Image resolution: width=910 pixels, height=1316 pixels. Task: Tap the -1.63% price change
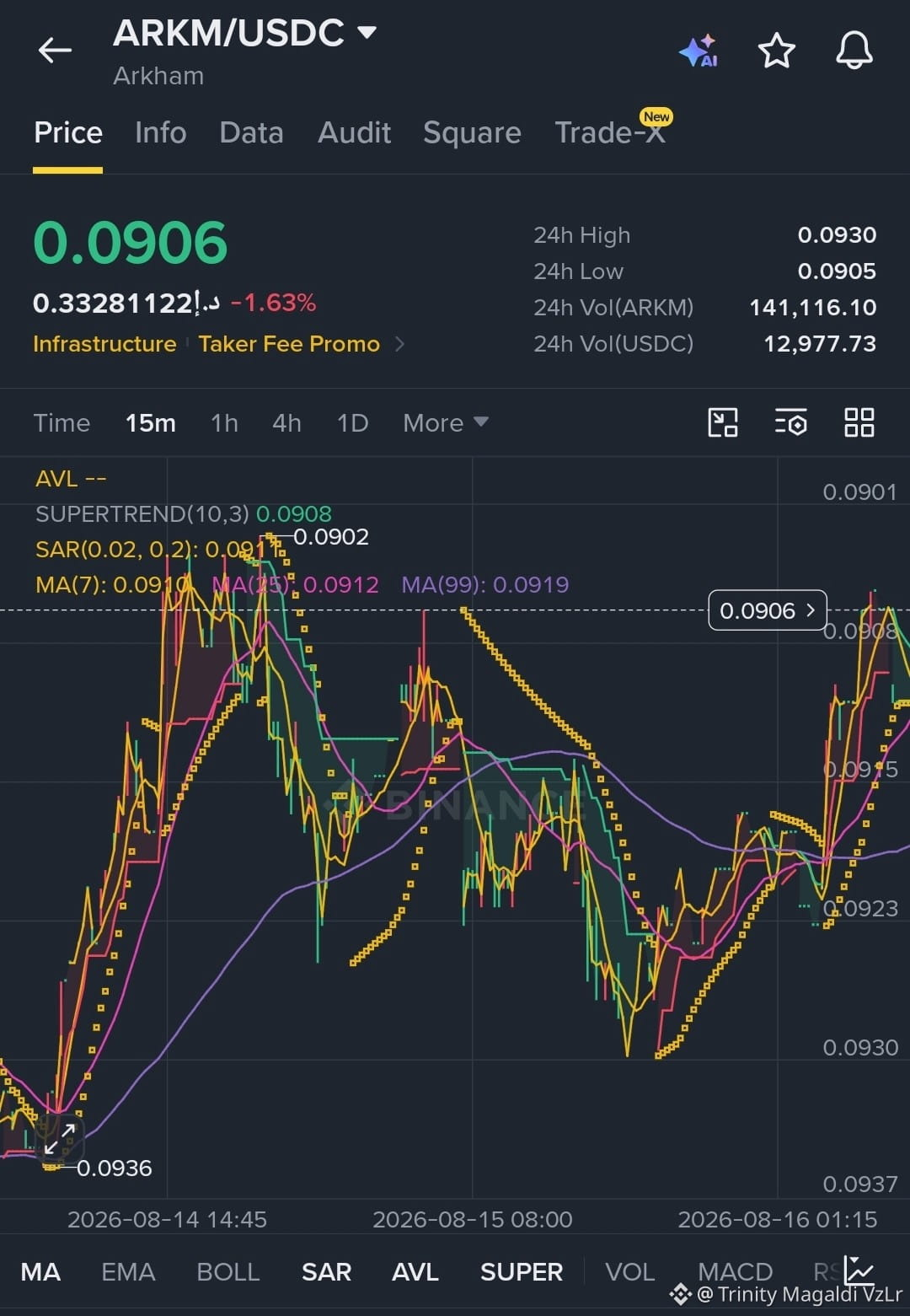273,303
